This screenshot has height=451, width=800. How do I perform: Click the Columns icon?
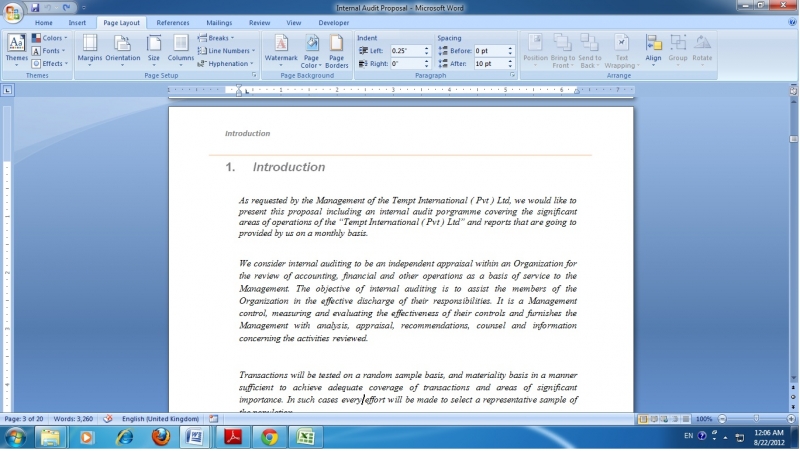tap(181, 48)
